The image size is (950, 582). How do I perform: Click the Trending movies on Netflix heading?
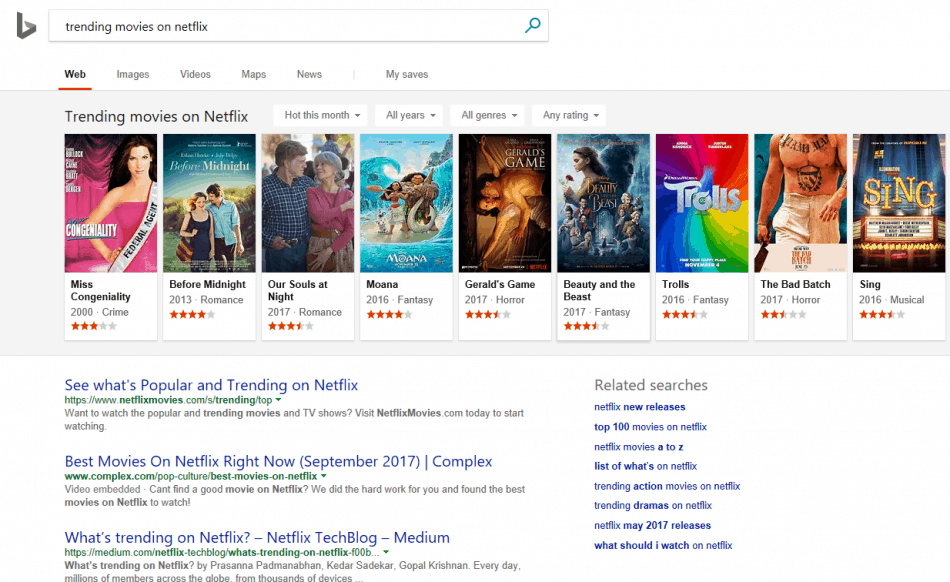pos(156,116)
